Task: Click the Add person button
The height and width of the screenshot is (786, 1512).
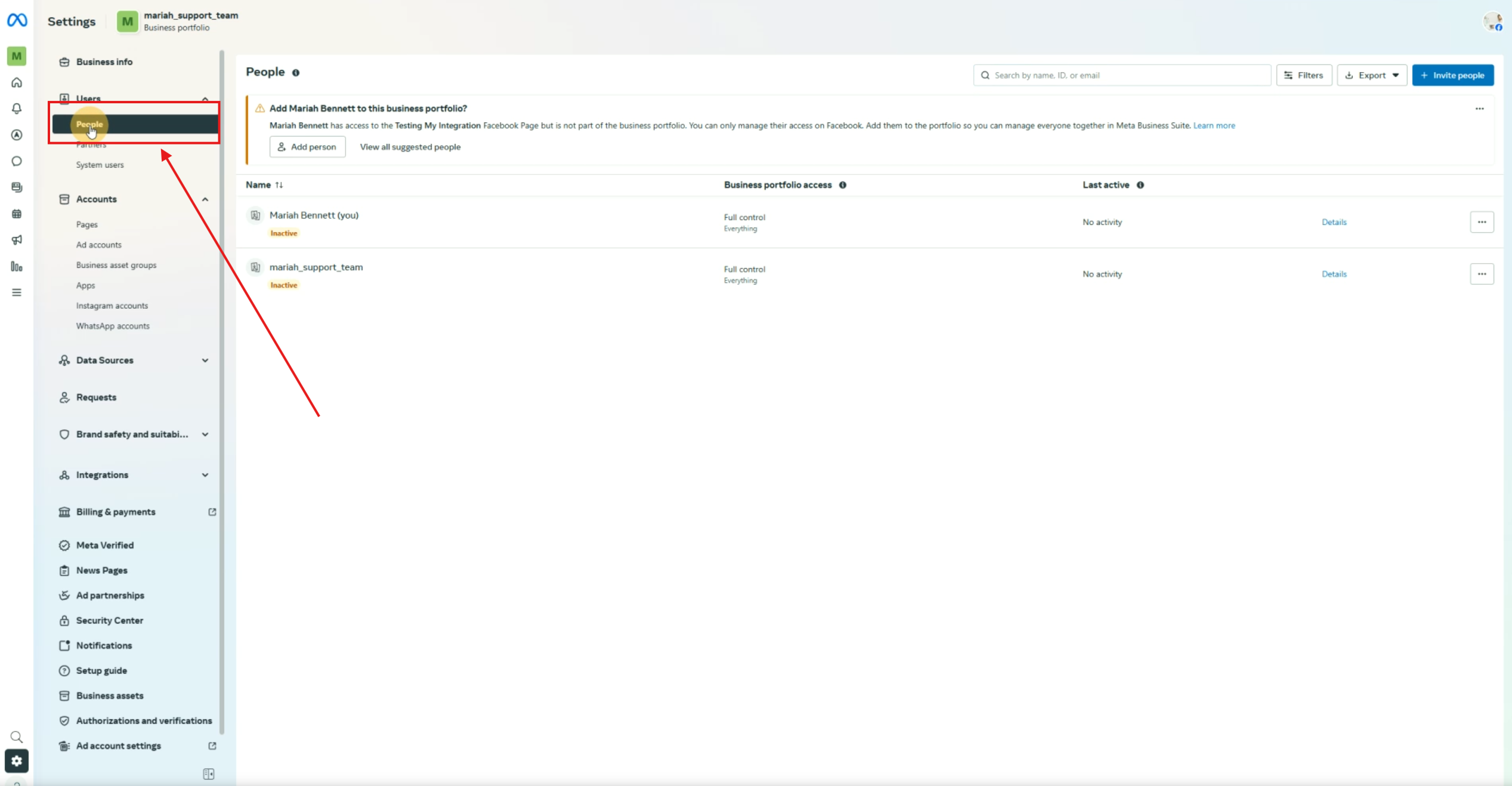Action: [x=307, y=147]
